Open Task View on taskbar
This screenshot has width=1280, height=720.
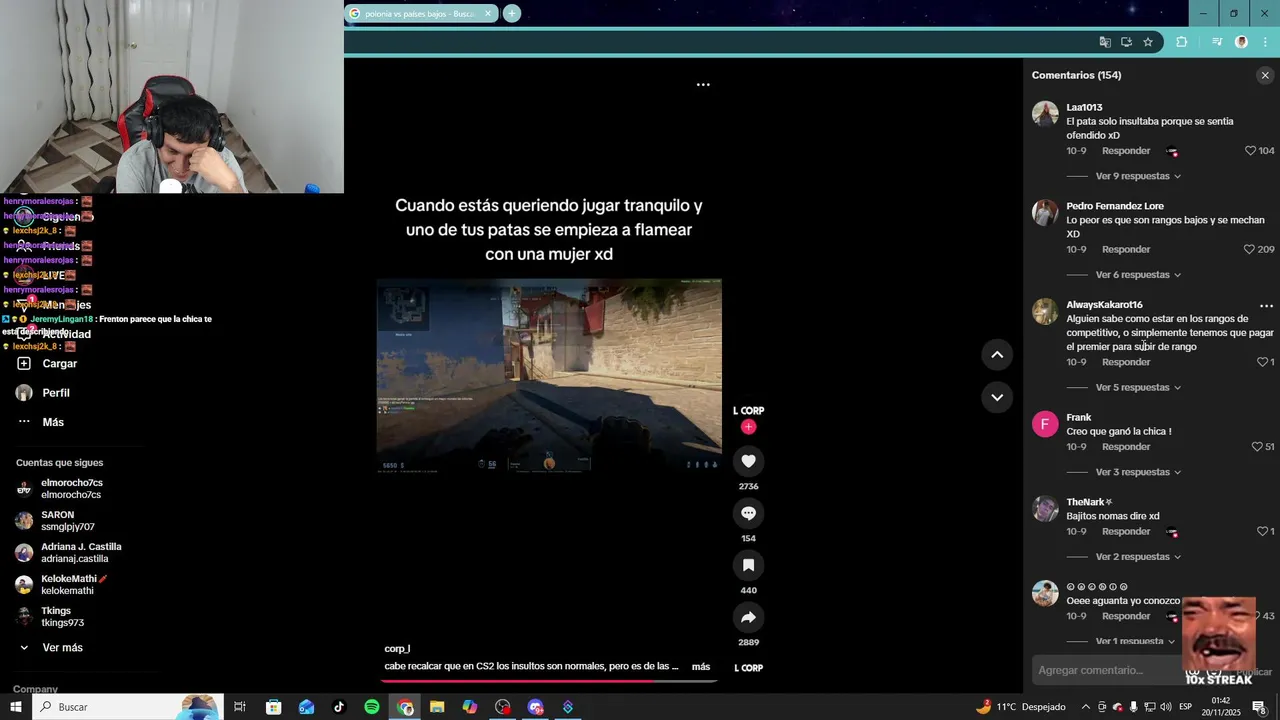(x=240, y=707)
